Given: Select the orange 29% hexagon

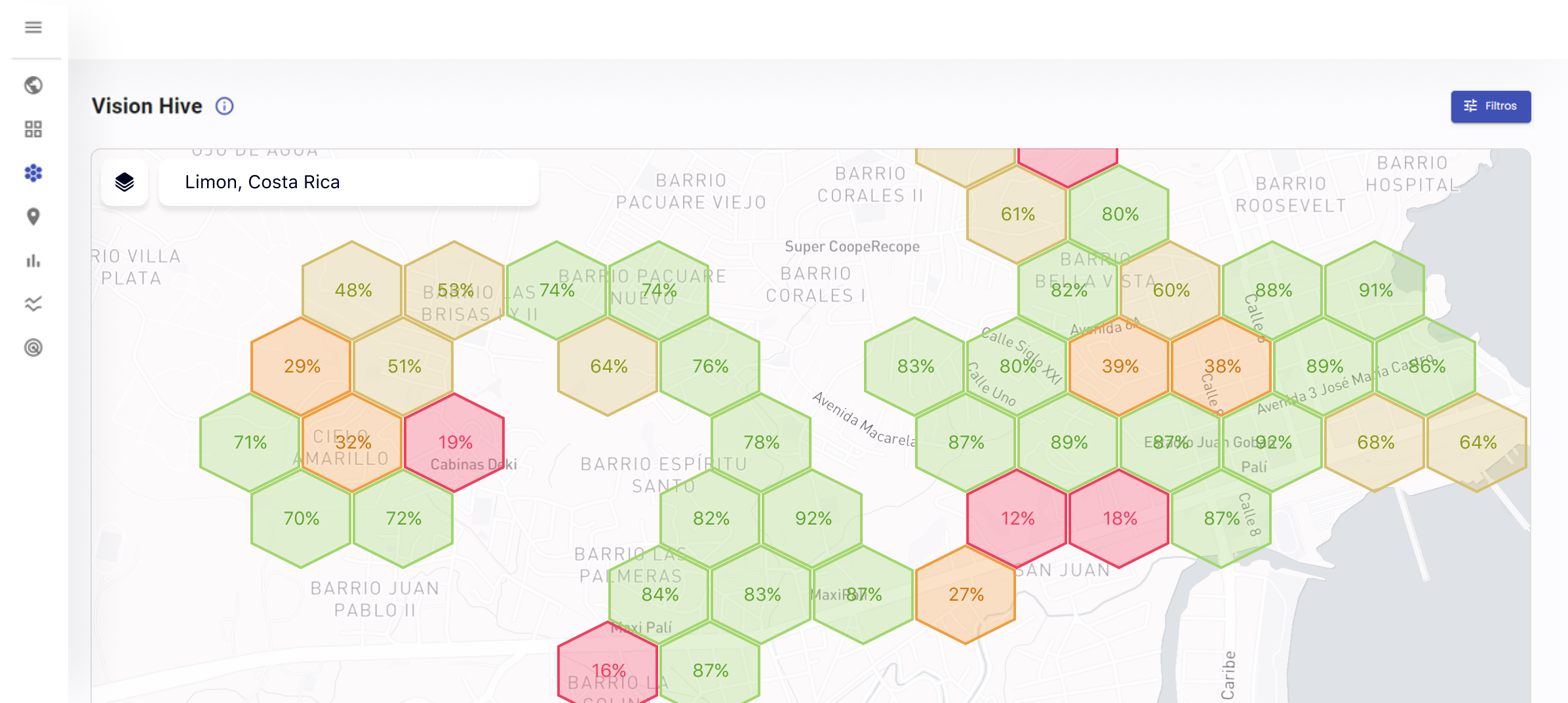Looking at the screenshot, I should (302, 366).
